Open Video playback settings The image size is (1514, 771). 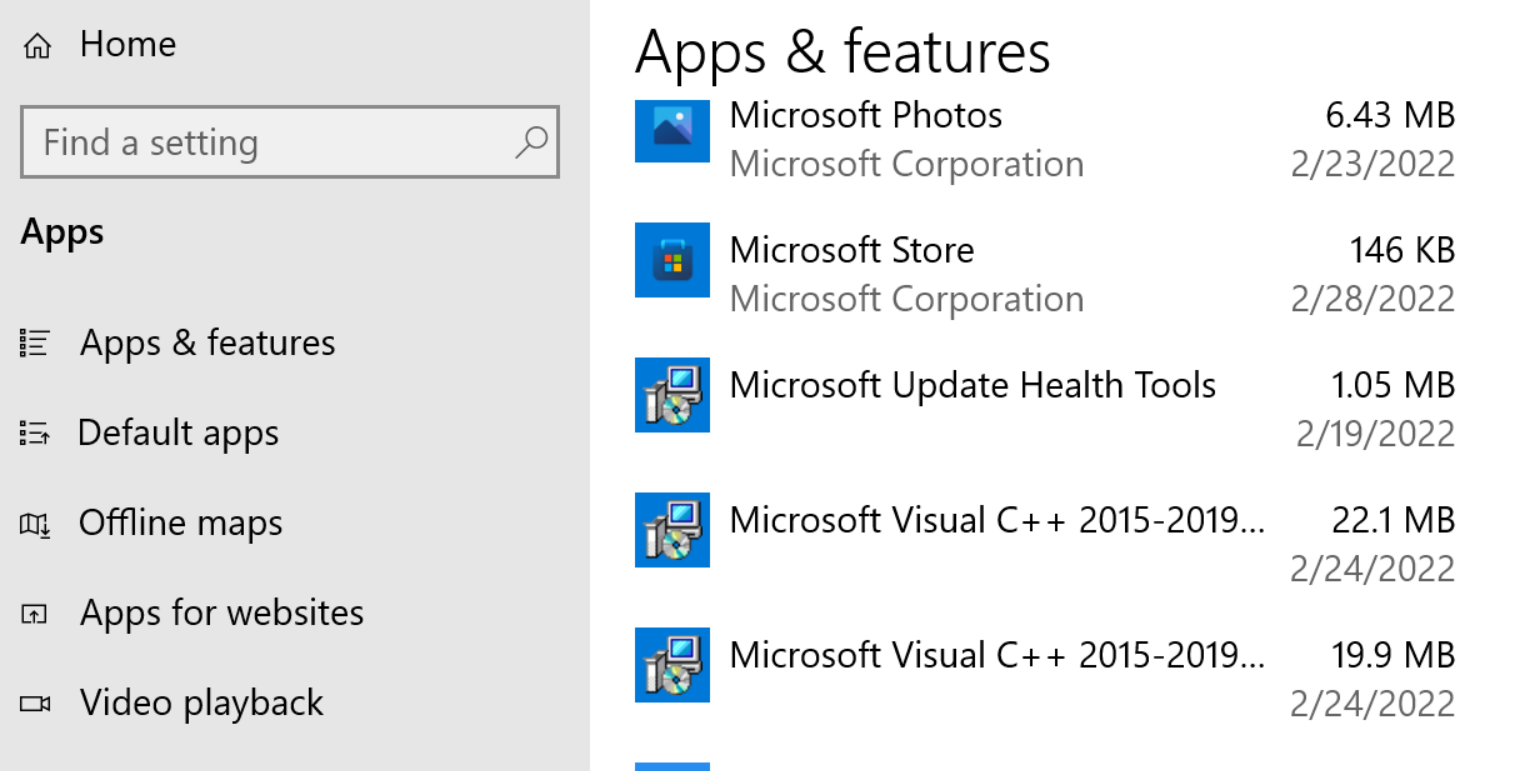(202, 703)
